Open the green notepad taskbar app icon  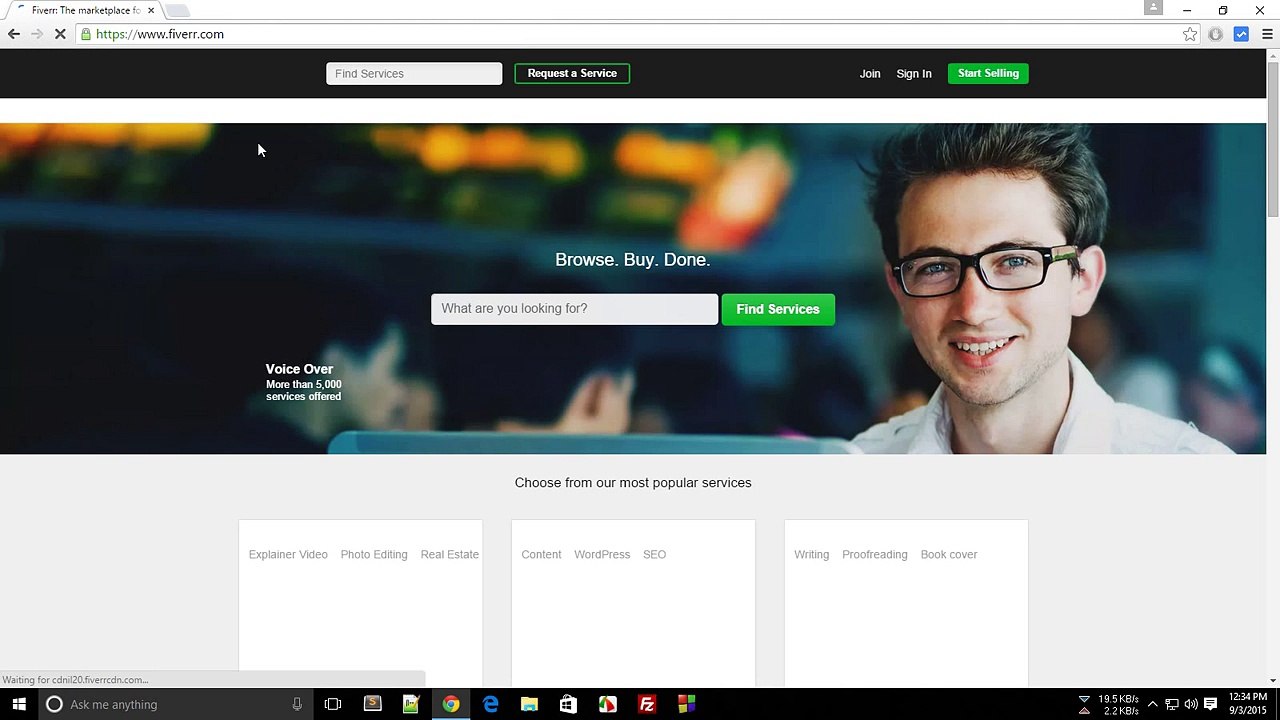[x=411, y=704]
